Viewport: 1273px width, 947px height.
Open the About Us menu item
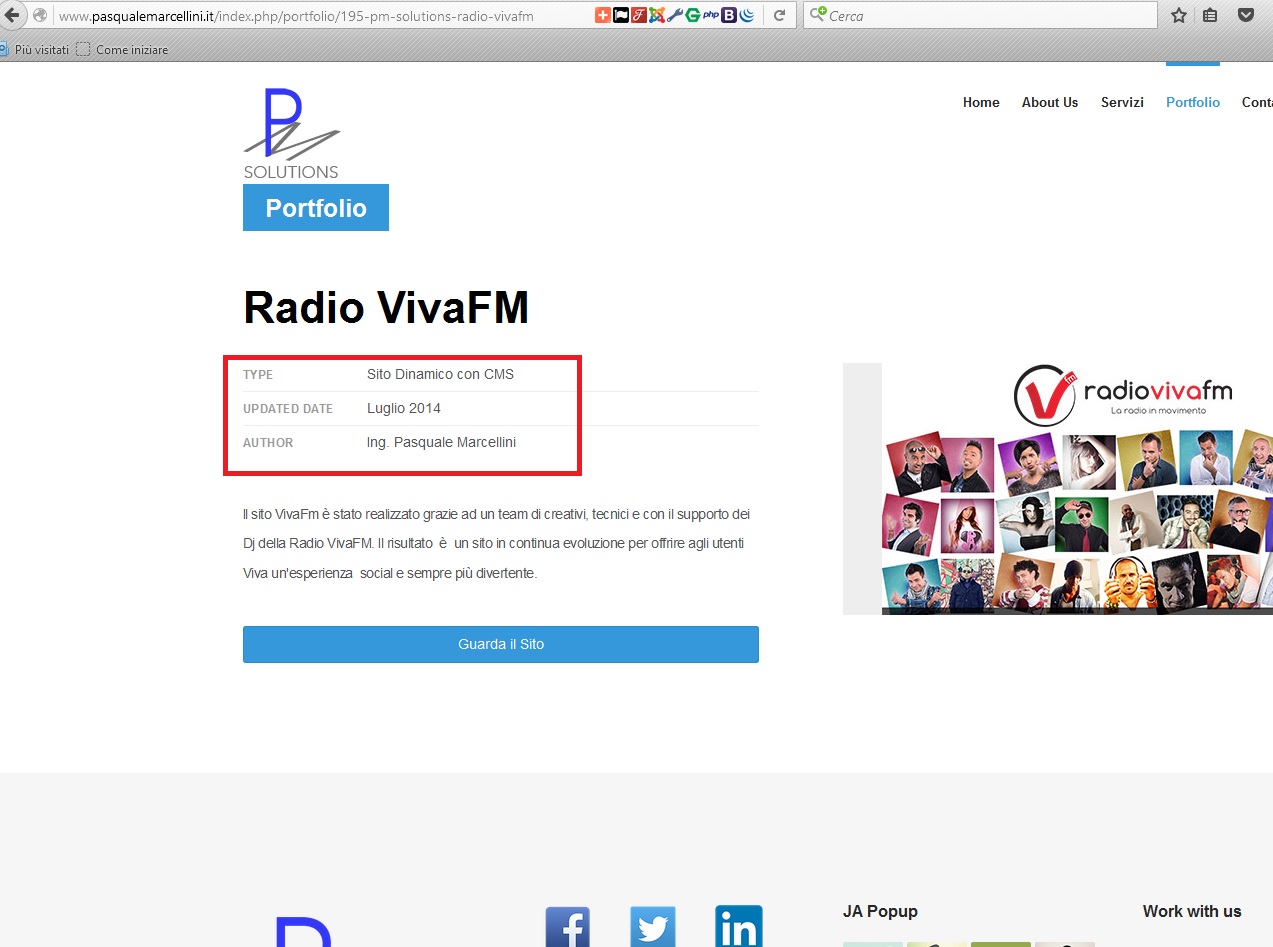[1050, 102]
